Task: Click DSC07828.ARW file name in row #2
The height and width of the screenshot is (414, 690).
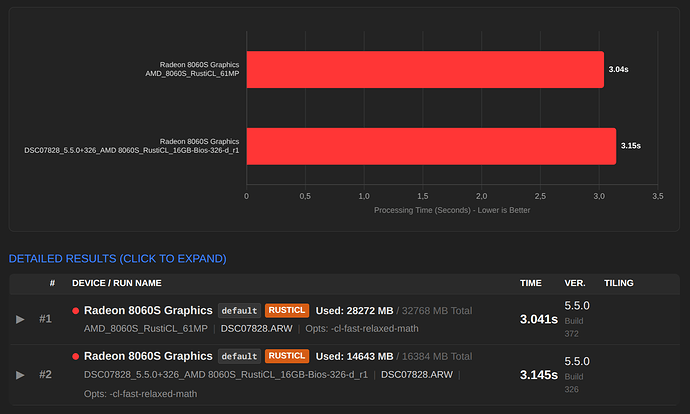Action: 417,375
